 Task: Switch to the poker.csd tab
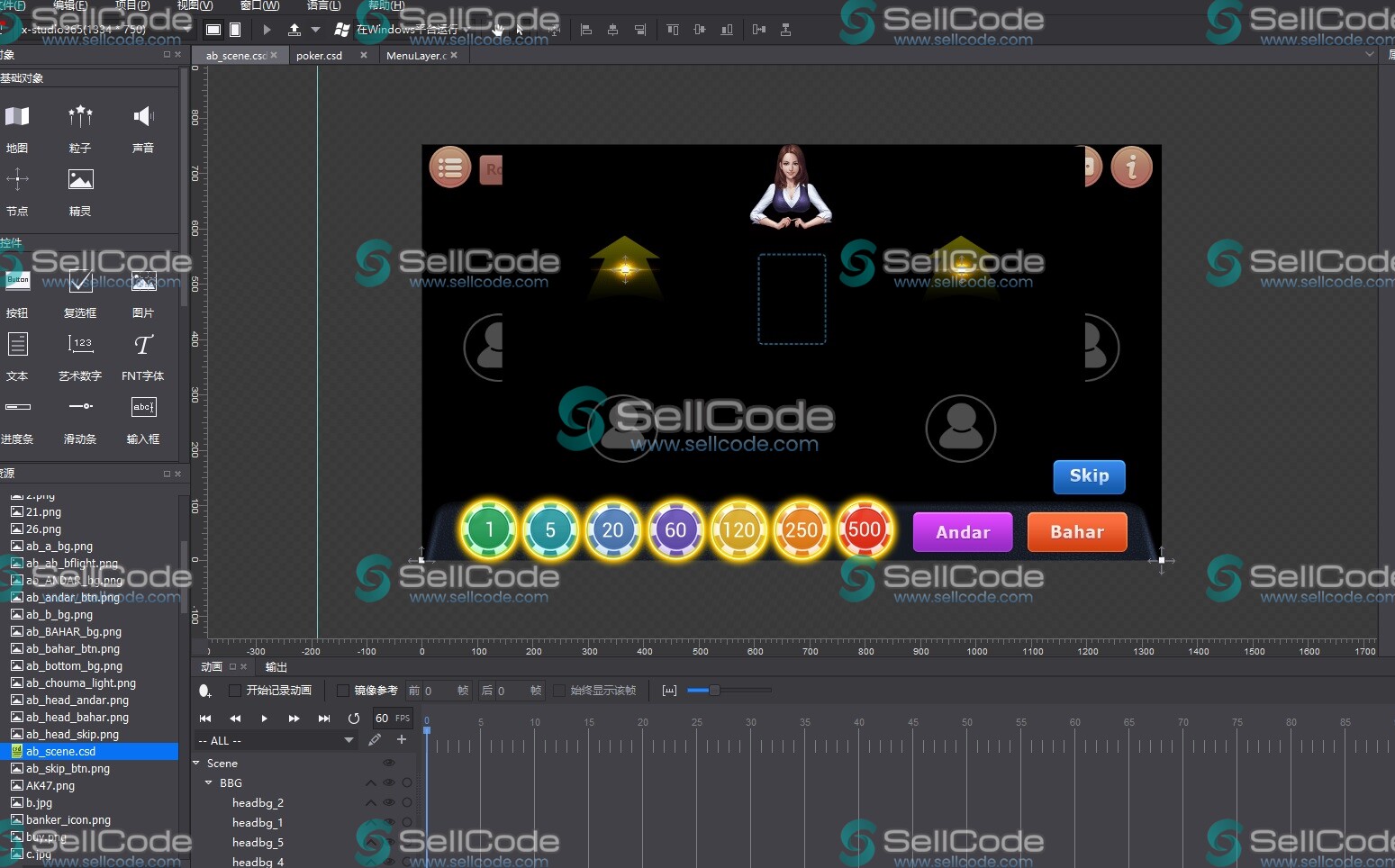(x=320, y=56)
